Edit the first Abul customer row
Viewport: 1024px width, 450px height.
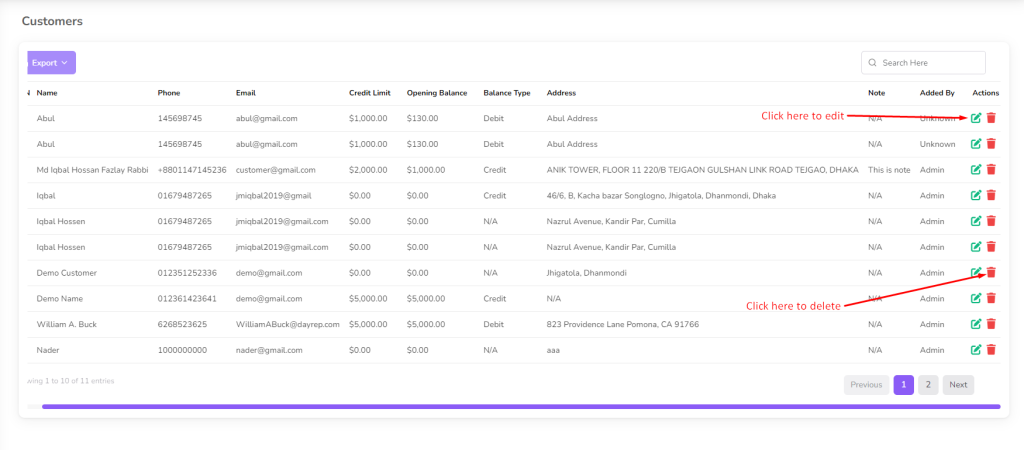click(976, 118)
